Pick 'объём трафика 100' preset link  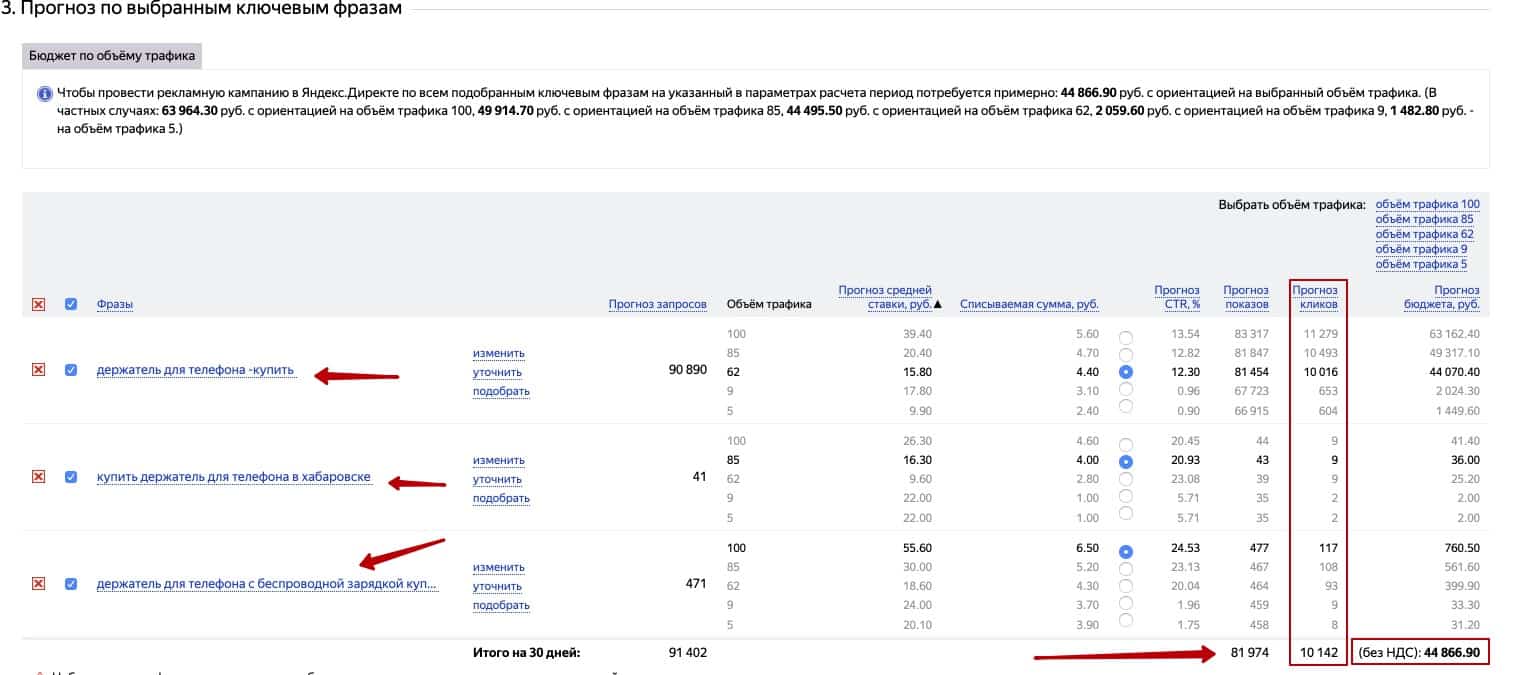[x=1427, y=204]
